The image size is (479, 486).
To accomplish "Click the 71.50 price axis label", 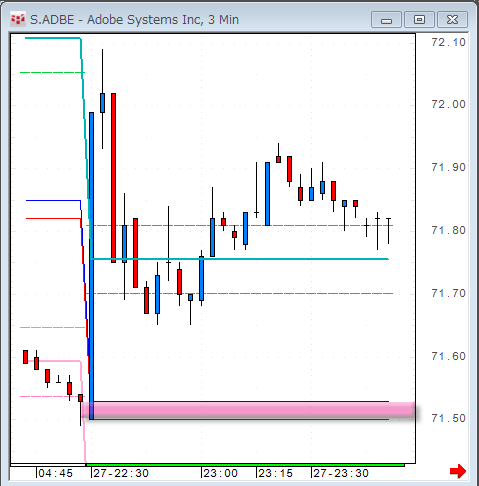I will pos(448,418).
